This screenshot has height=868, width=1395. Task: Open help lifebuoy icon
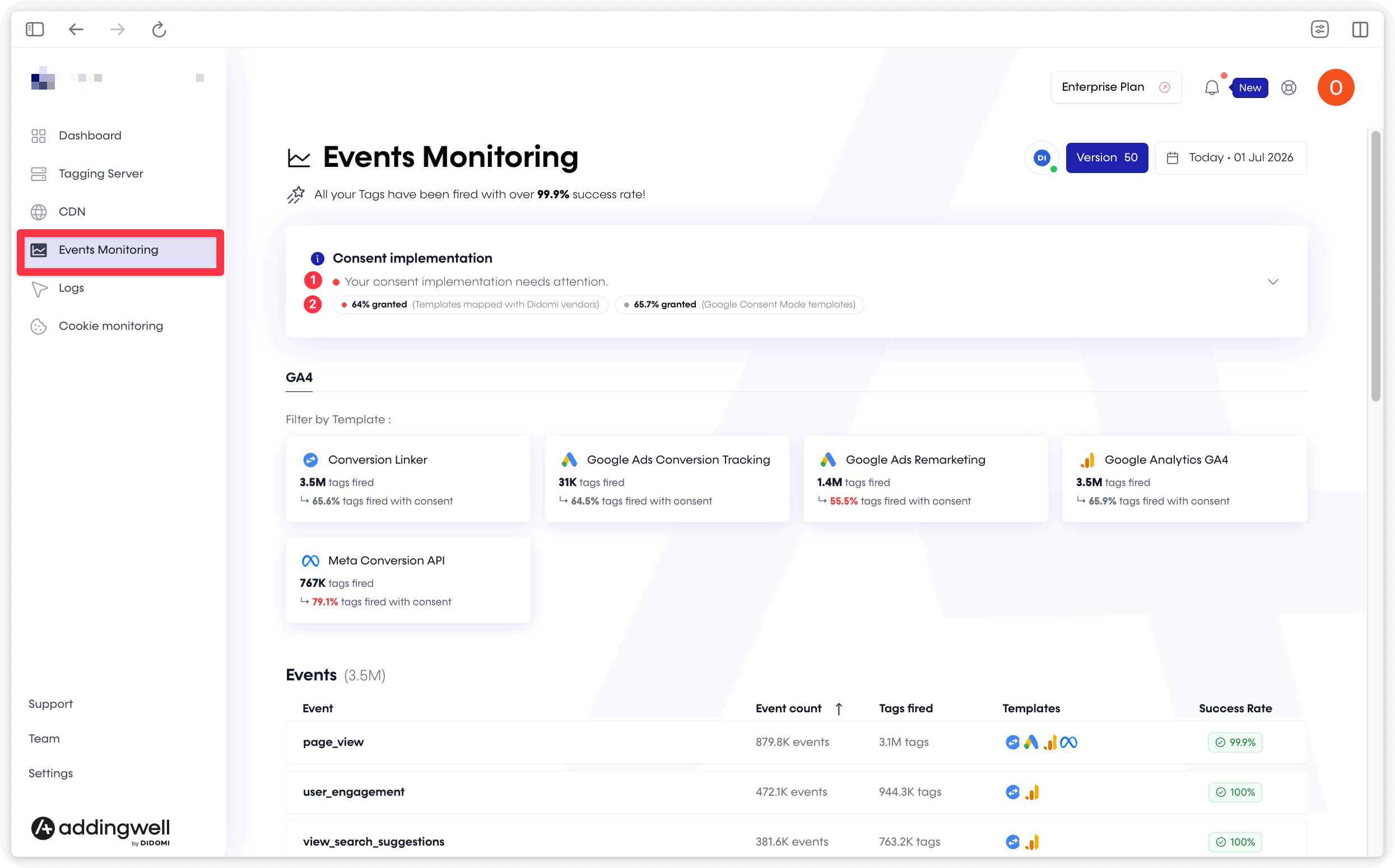coord(1289,87)
